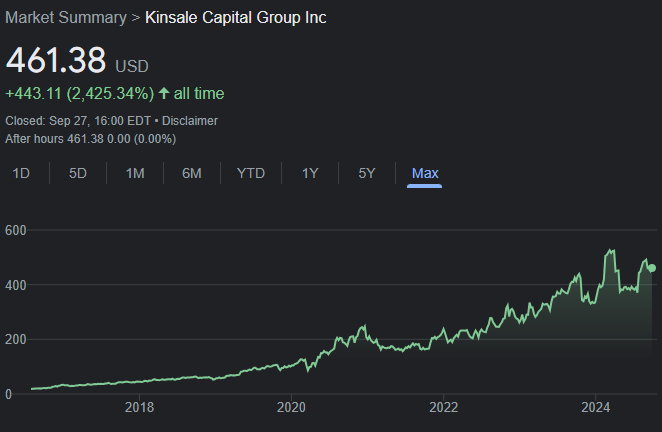The height and width of the screenshot is (432, 662).
Task: Select the 1D time range tab
Action: point(21,173)
